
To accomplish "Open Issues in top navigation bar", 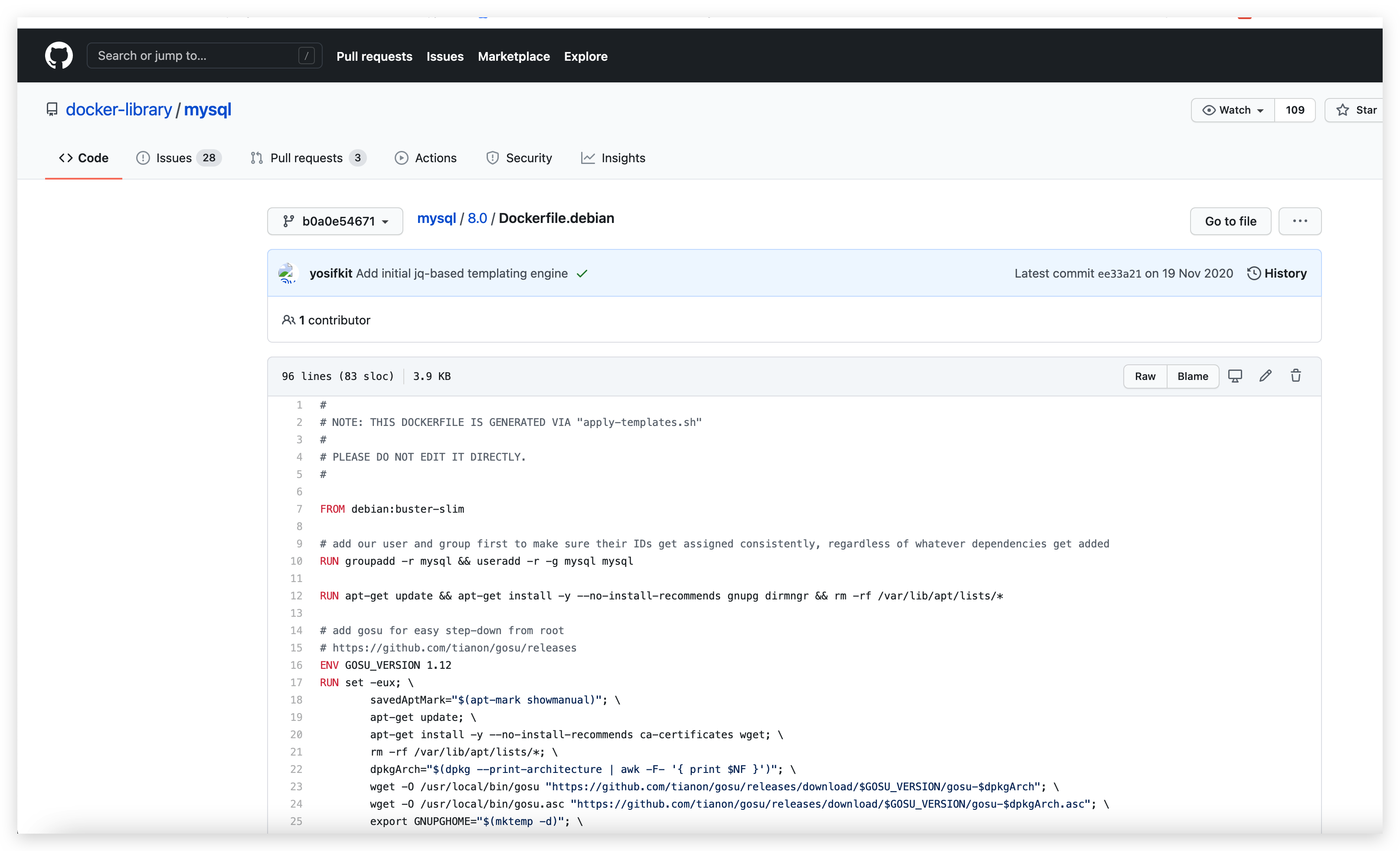I will 445,56.
